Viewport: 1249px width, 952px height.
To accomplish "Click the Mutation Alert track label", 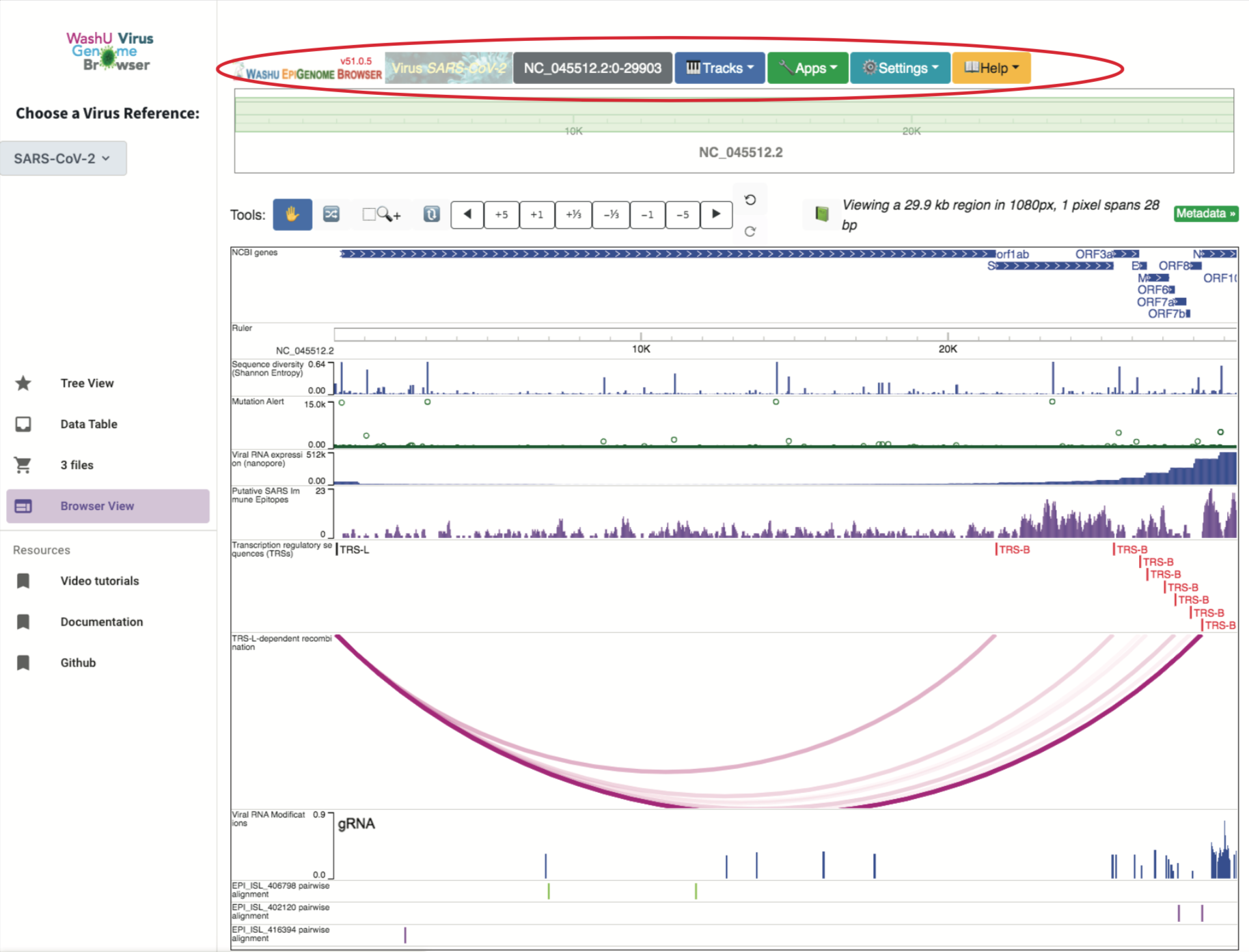I will (x=258, y=402).
